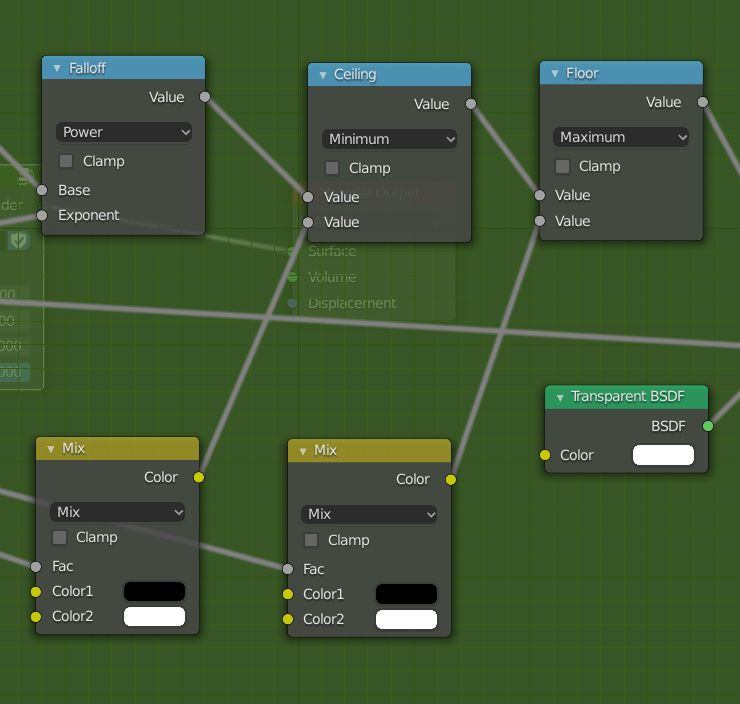Screen dimensions: 740x704
Task: Click Color1 input socket of Mix feeding Floor
Action: (x=288, y=594)
